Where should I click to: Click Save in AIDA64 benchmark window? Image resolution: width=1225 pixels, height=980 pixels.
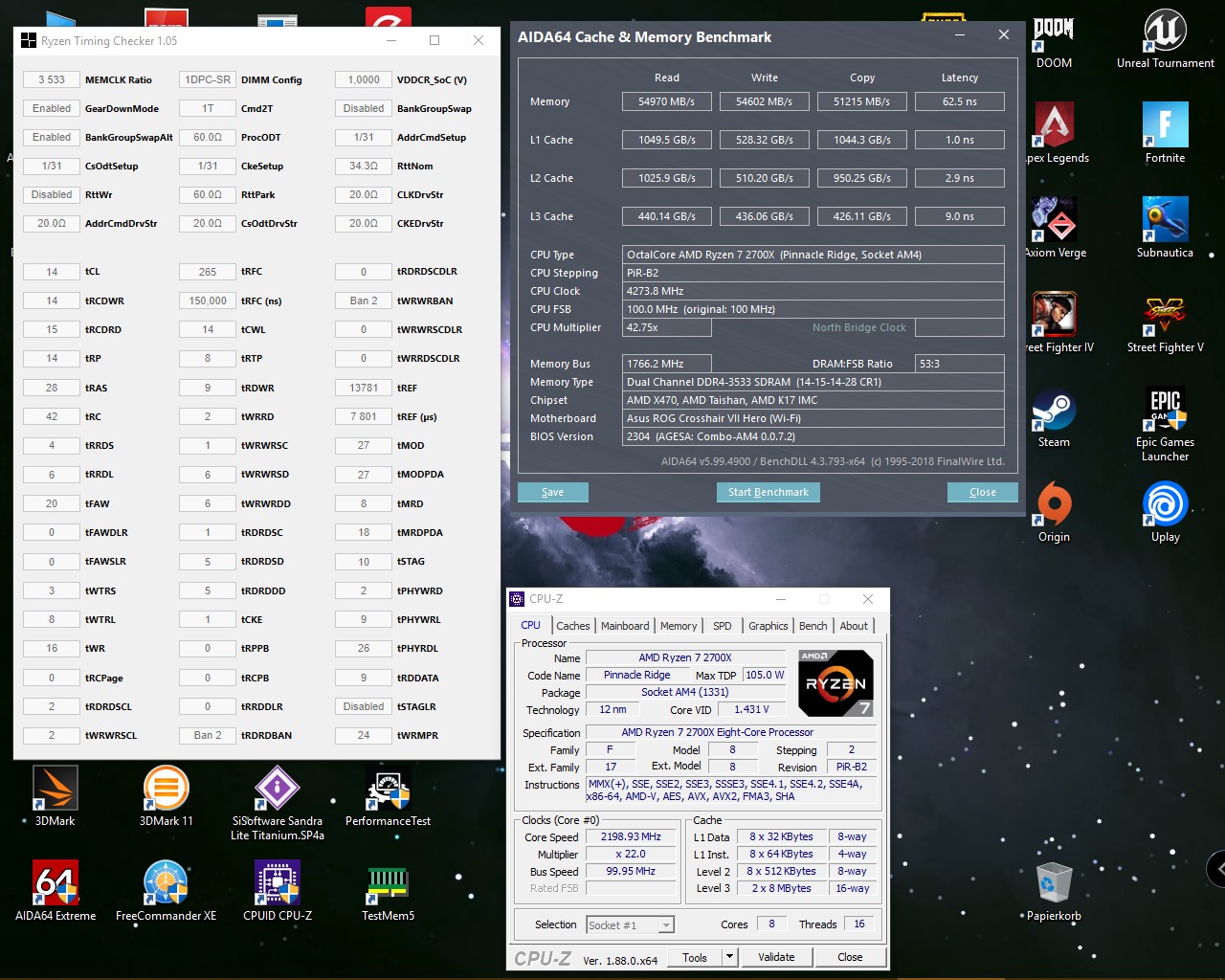(552, 492)
